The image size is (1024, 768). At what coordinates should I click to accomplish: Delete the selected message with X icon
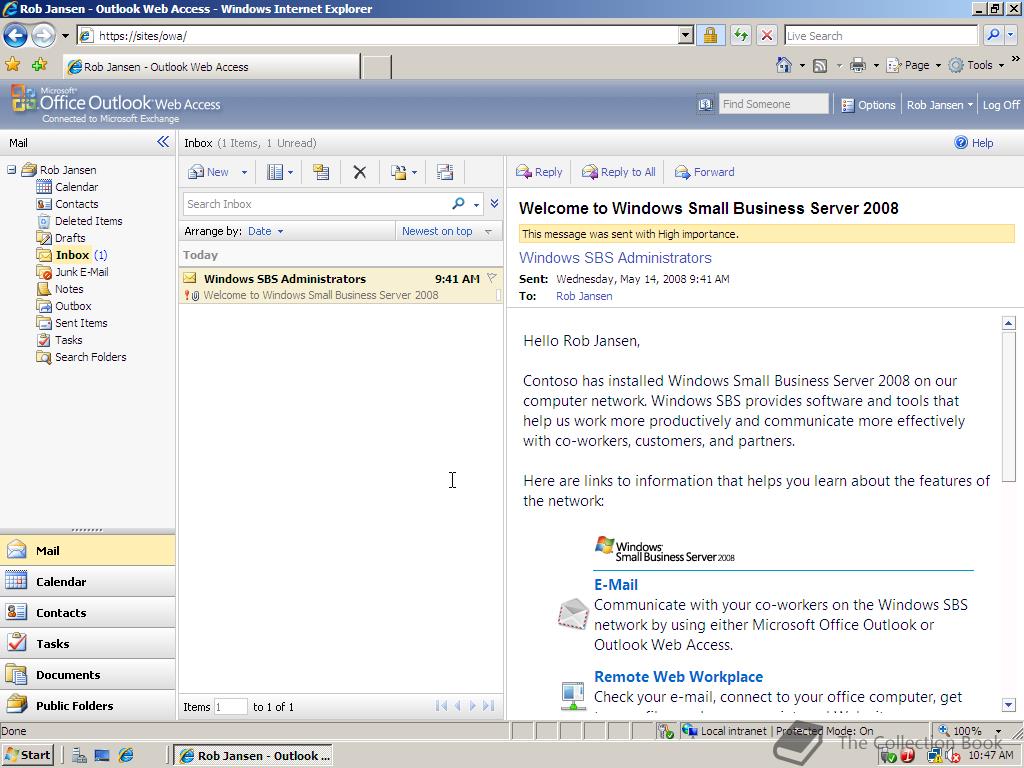pos(359,172)
